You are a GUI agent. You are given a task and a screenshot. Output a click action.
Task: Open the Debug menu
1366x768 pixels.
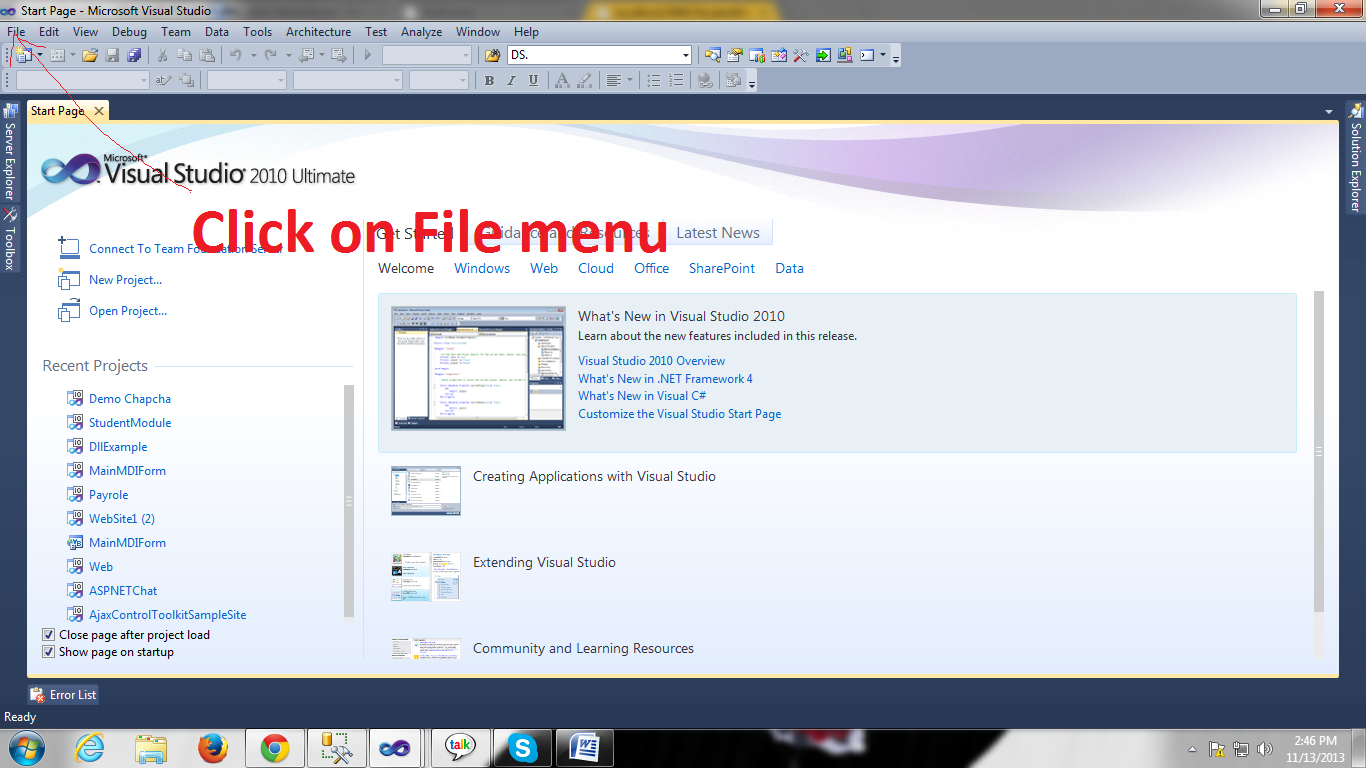coord(129,31)
